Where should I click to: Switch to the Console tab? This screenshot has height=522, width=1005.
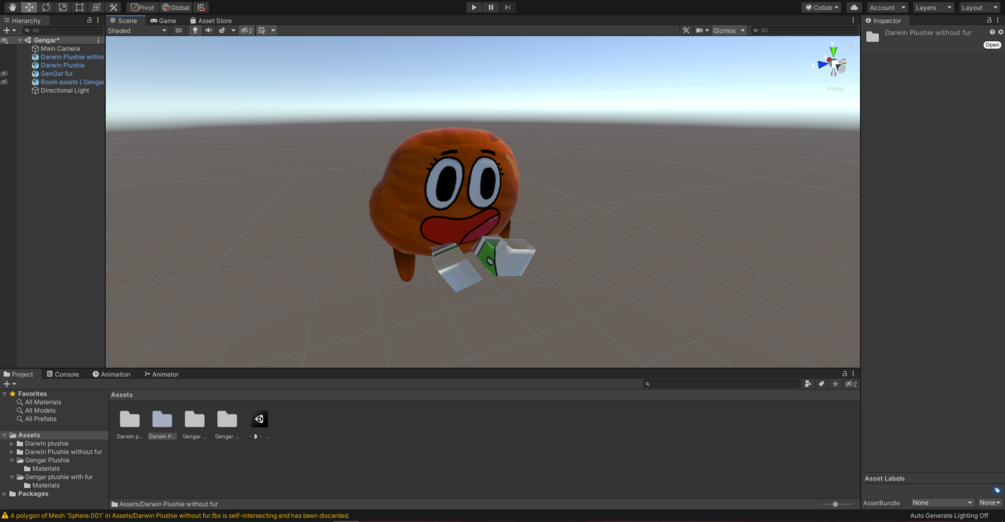pyautogui.click(x=63, y=374)
